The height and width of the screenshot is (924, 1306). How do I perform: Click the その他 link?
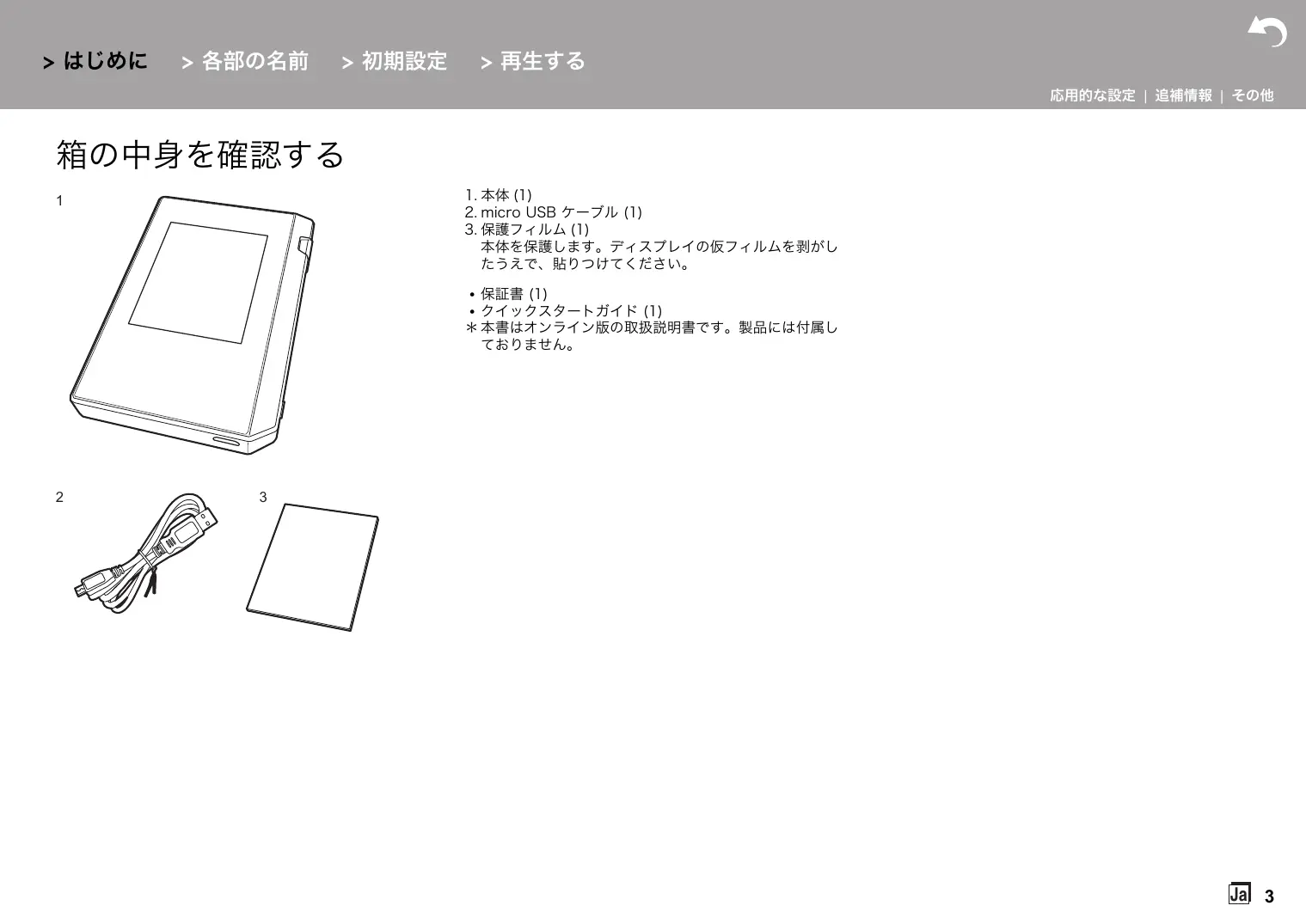(x=1252, y=95)
